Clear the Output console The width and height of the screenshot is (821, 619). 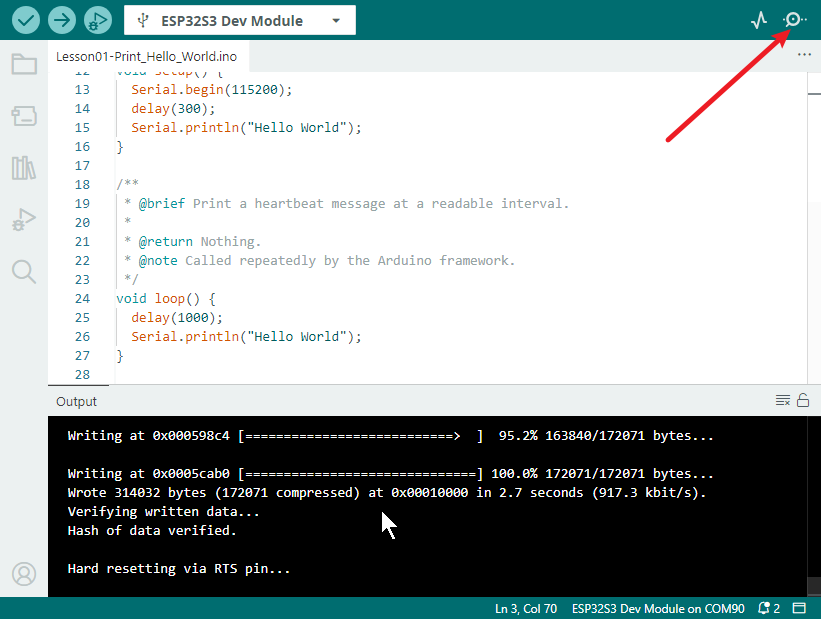pyautogui.click(x=783, y=401)
